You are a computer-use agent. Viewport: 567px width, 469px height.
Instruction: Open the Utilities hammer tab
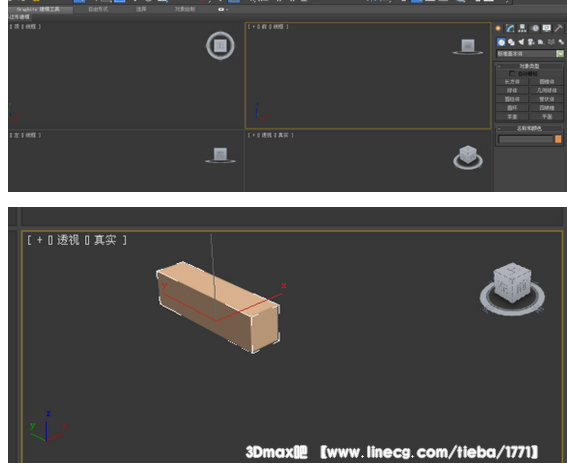tap(559, 28)
